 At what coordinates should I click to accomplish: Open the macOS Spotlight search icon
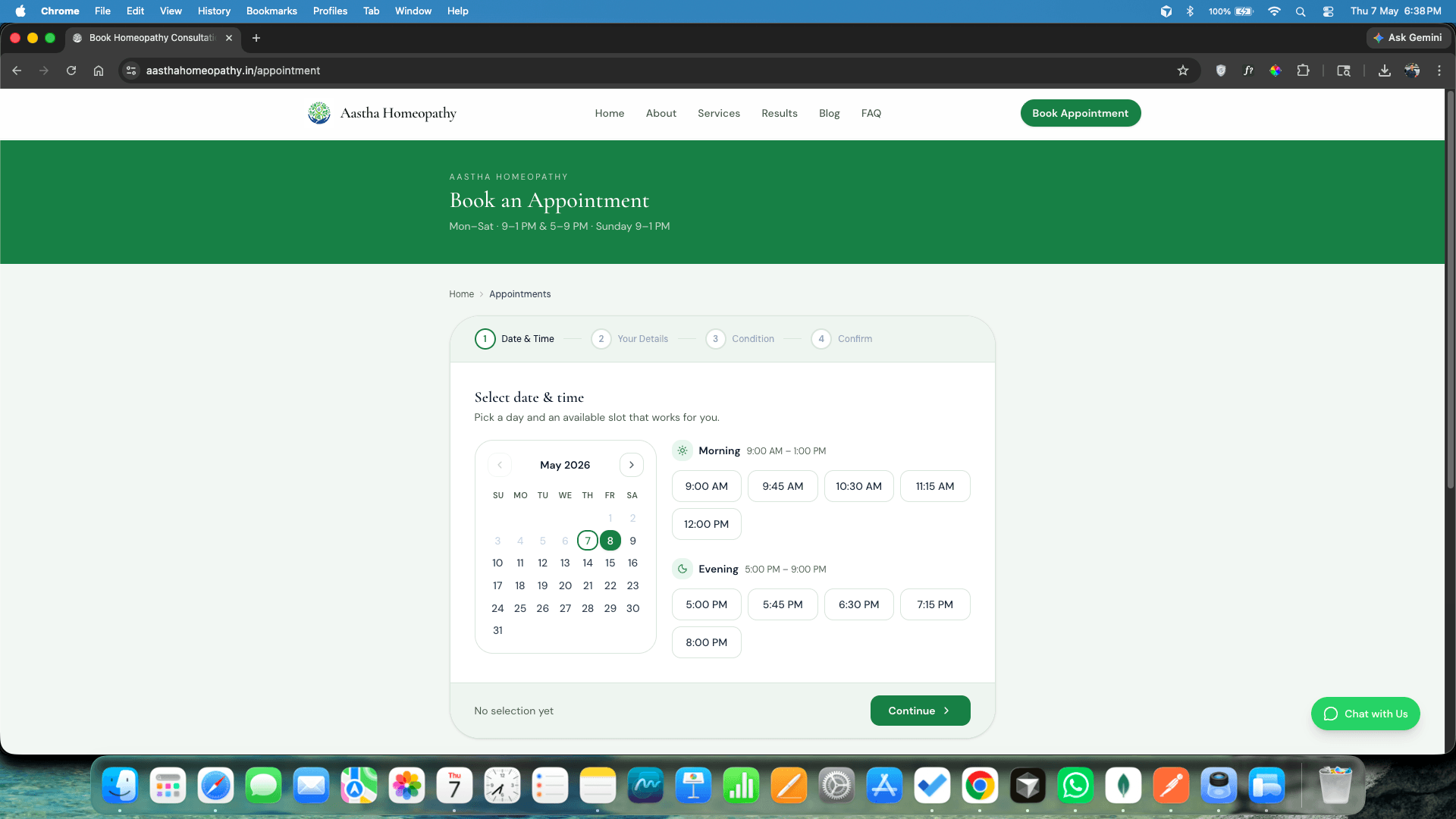[x=1301, y=11]
